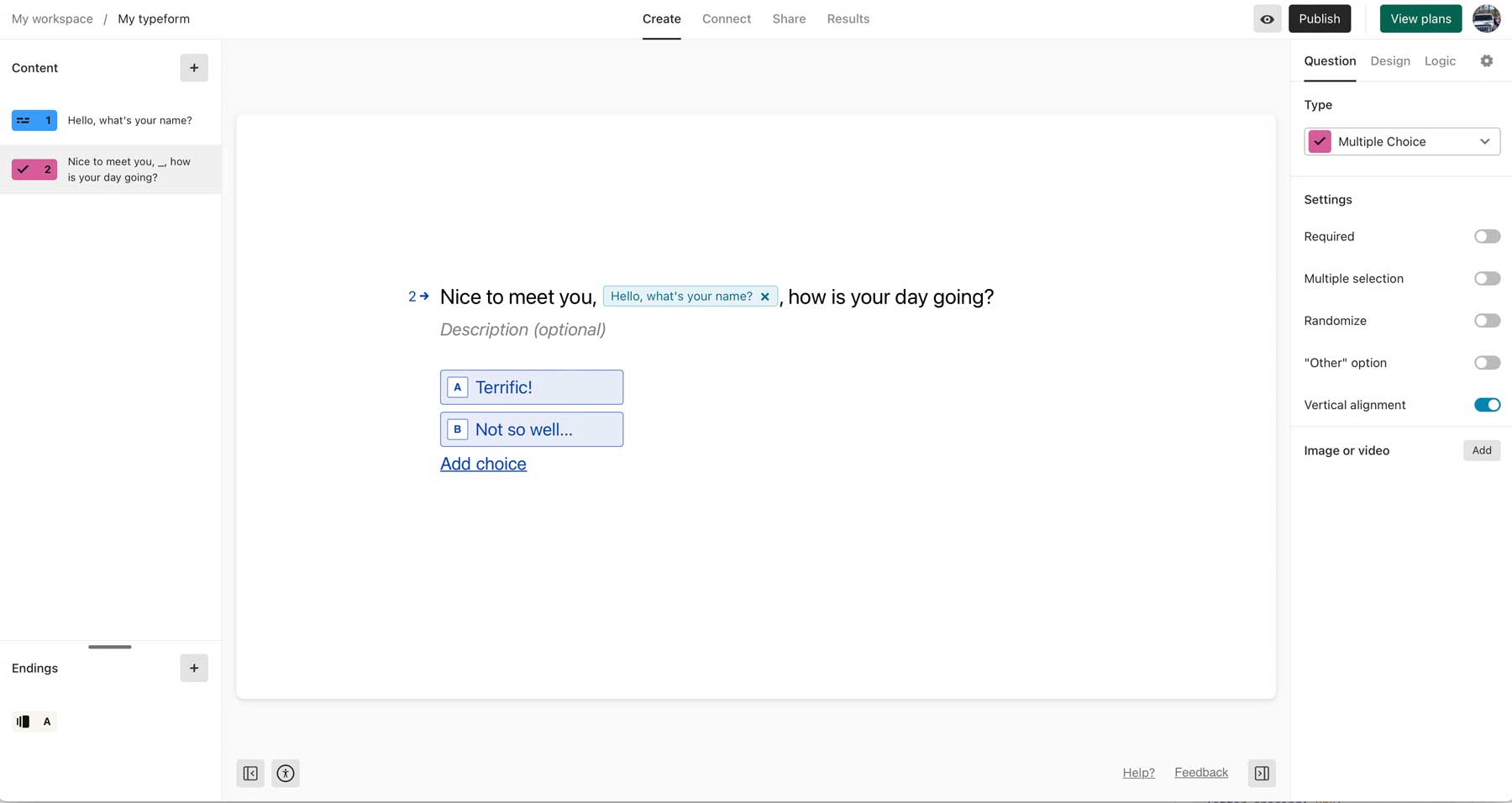Add a new ending with plus icon

pos(194,668)
